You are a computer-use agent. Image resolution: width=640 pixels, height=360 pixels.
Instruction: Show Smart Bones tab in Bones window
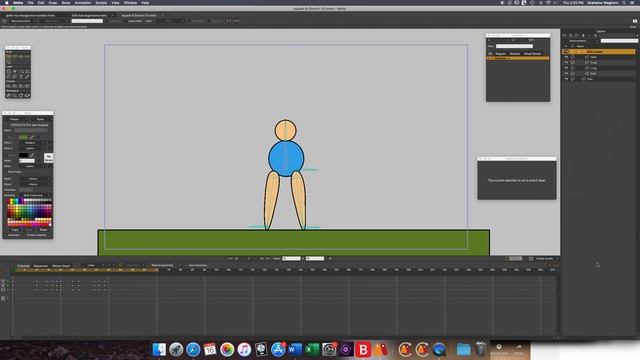(532, 53)
